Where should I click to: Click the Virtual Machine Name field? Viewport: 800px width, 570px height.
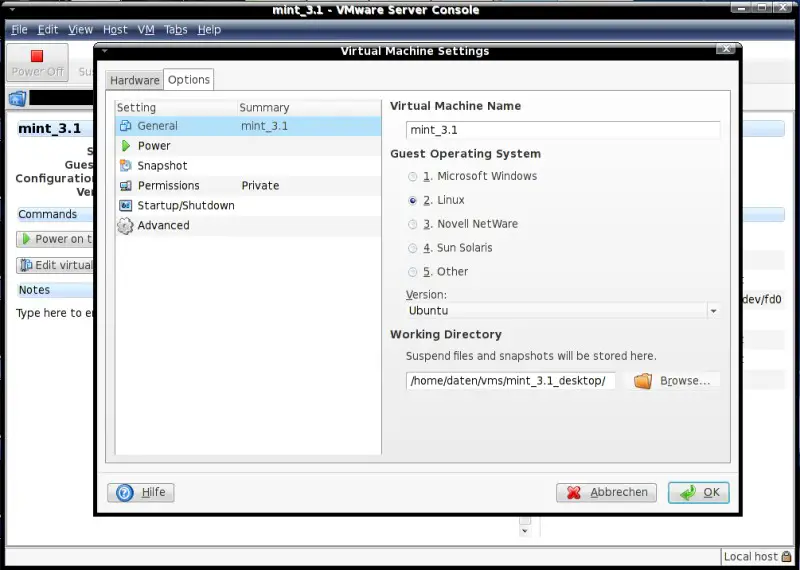click(x=563, y=130)
